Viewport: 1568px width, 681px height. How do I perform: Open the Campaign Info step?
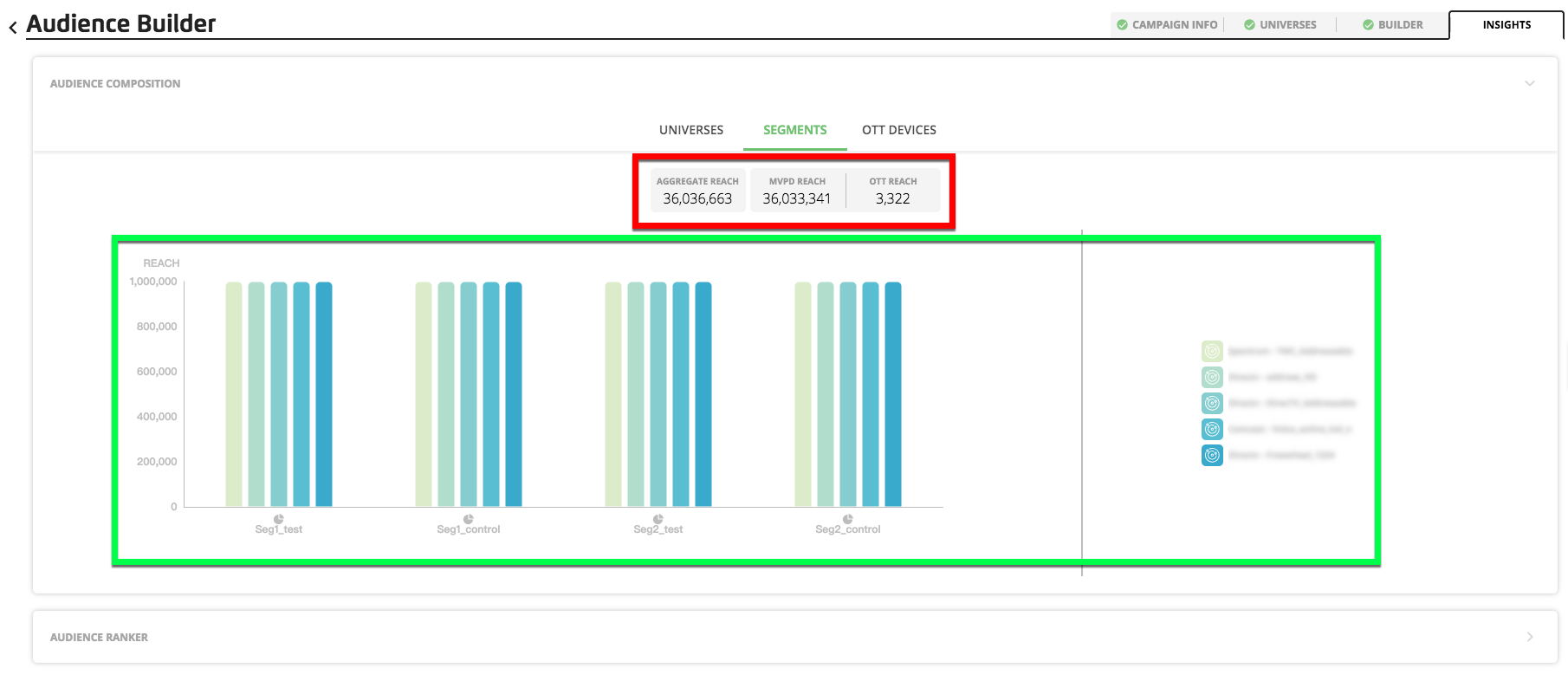(x=1168, y=25)
